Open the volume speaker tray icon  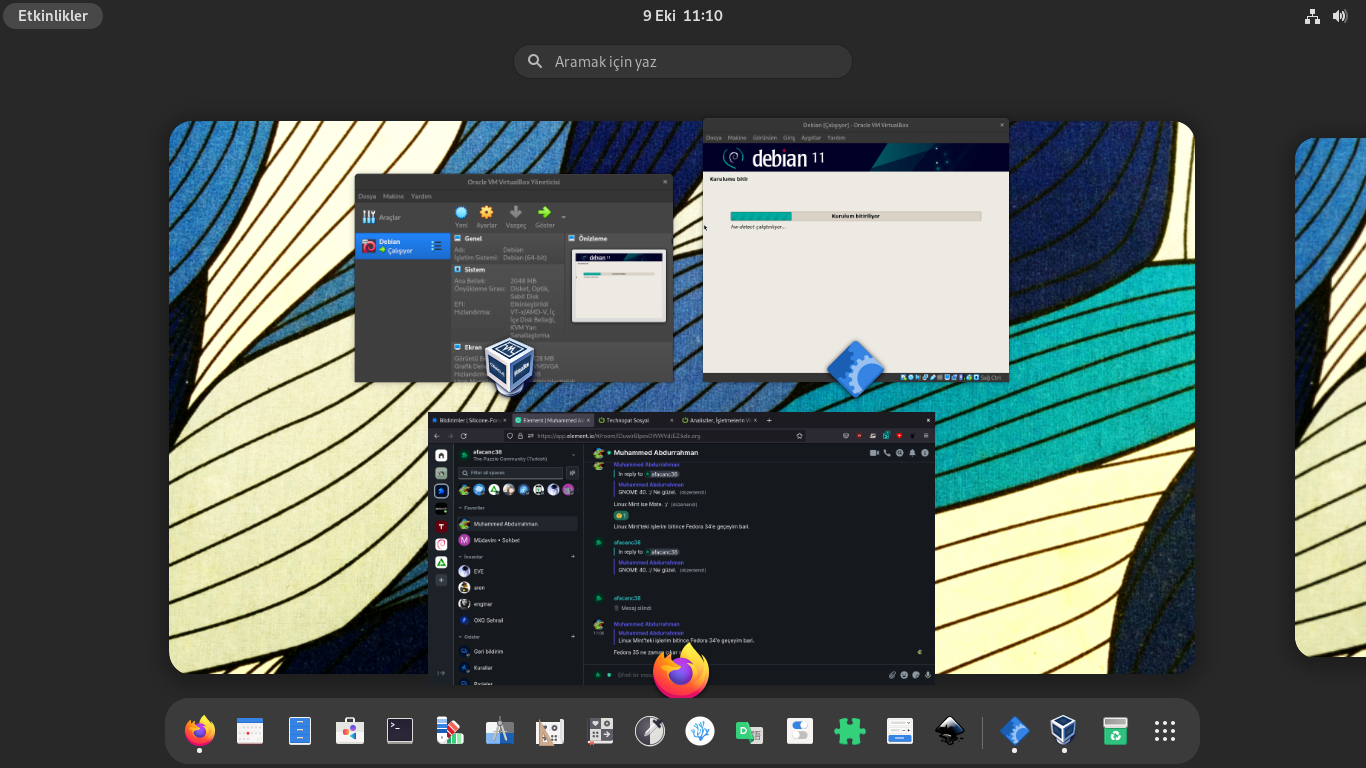(x=1340, y=16)
